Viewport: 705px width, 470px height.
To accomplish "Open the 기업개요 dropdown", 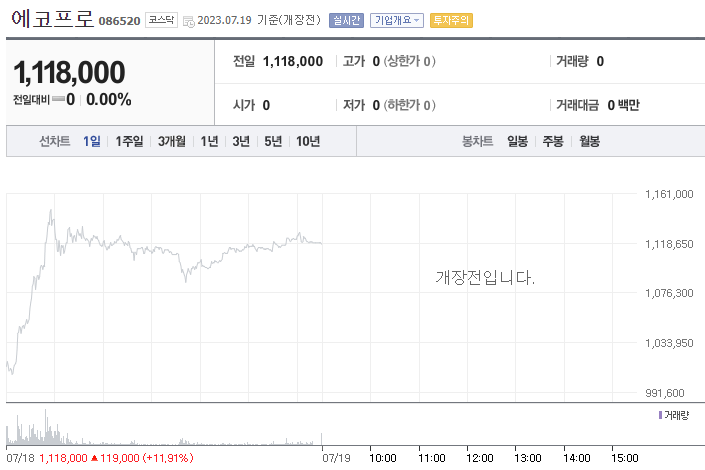I will coord(397,20).
